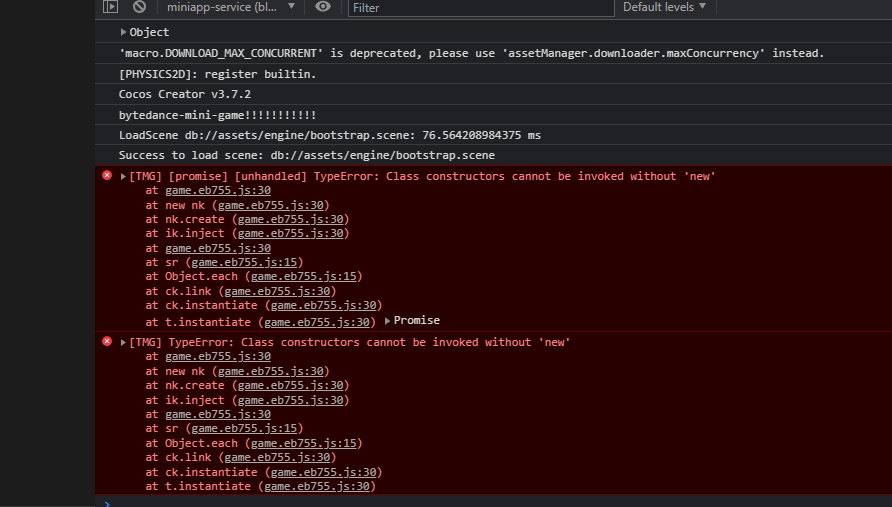This screenshot has height=507, width=892.
Task: Open the nk.create source link in the [promise] error
Action: tap(291, 219)
